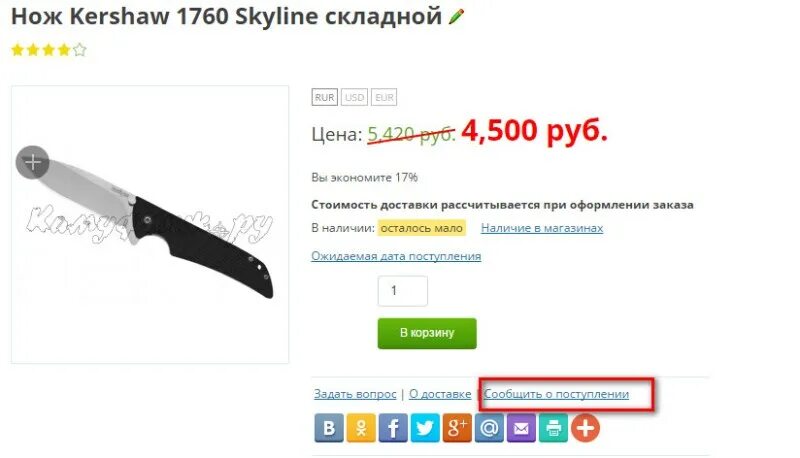This screenshot has width=800, height=458.
Task: Open Ожидаемая дата поступления link
Action: point(396,256)
